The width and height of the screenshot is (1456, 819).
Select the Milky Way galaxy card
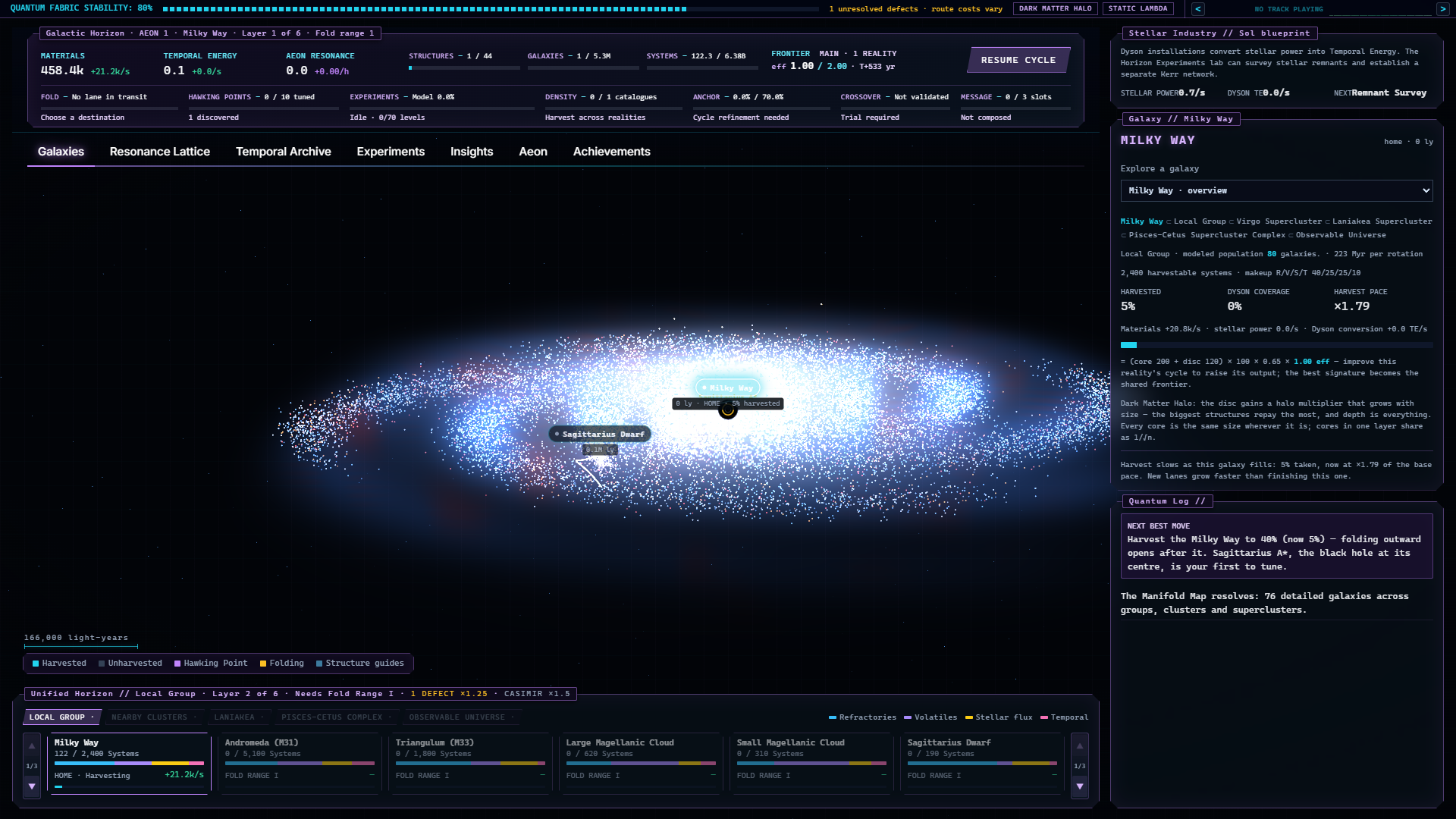[129, 764]
